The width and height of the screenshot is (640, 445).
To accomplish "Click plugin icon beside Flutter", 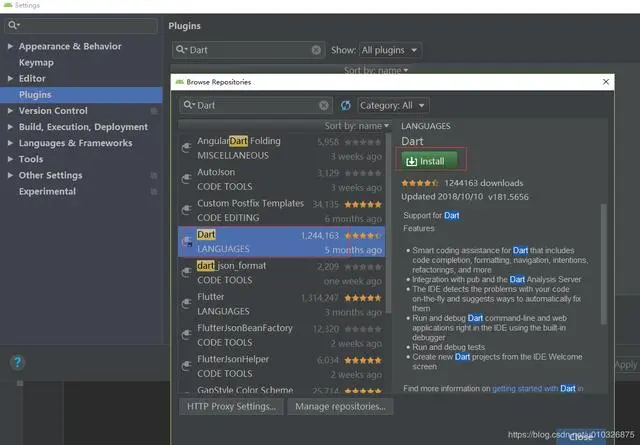I will (x=187, y=303).
